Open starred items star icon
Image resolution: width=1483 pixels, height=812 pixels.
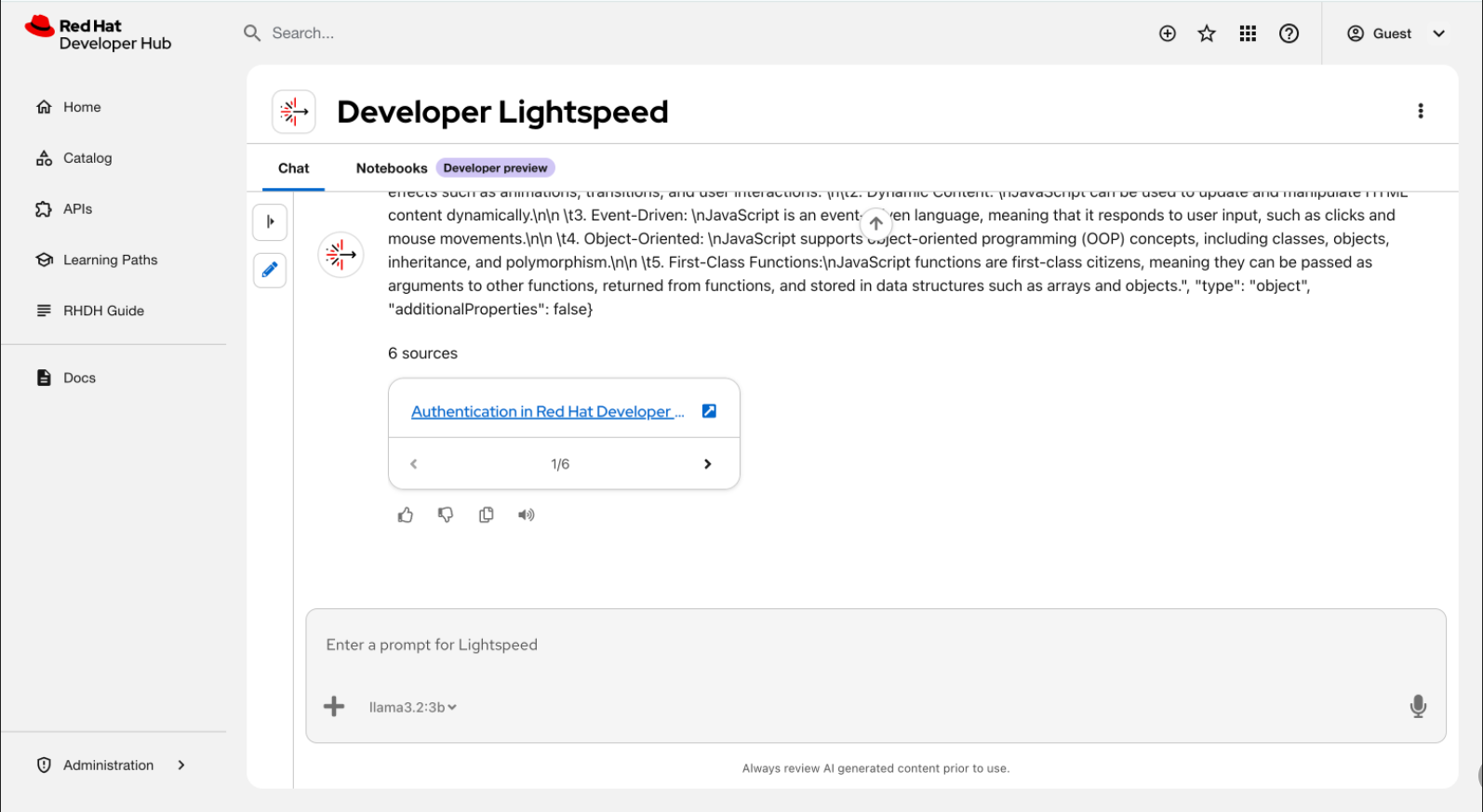click(1207, 33)
